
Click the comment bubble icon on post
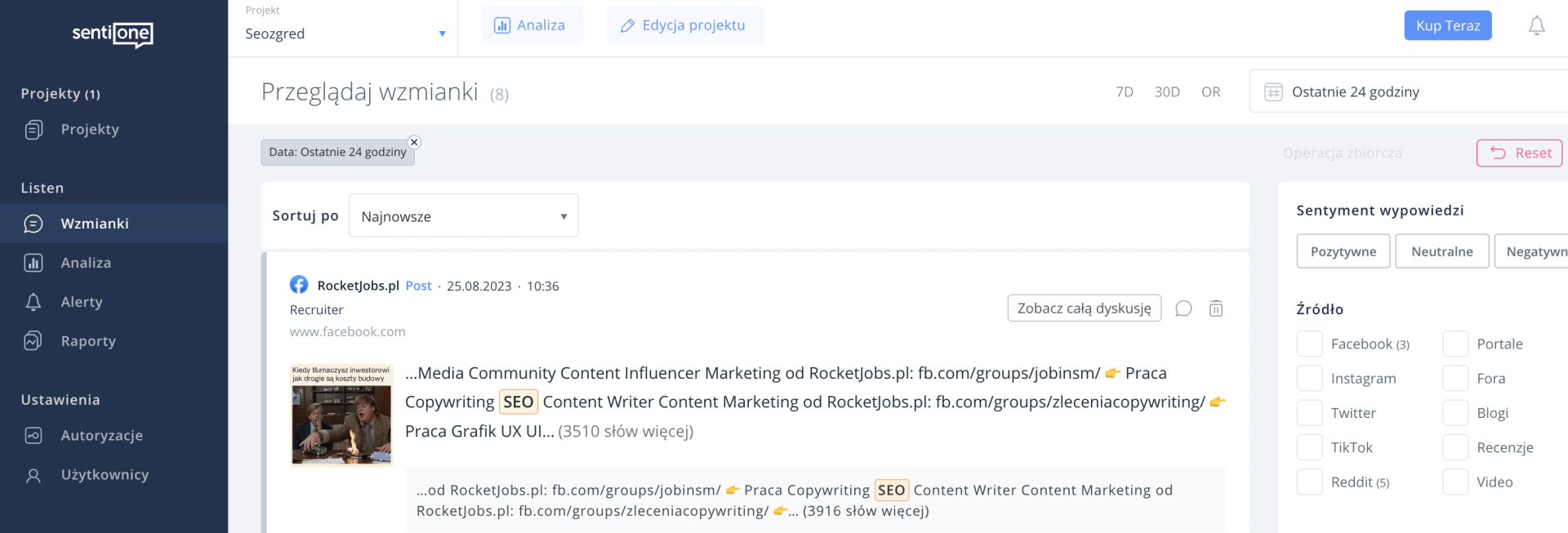pos(1183,309)
